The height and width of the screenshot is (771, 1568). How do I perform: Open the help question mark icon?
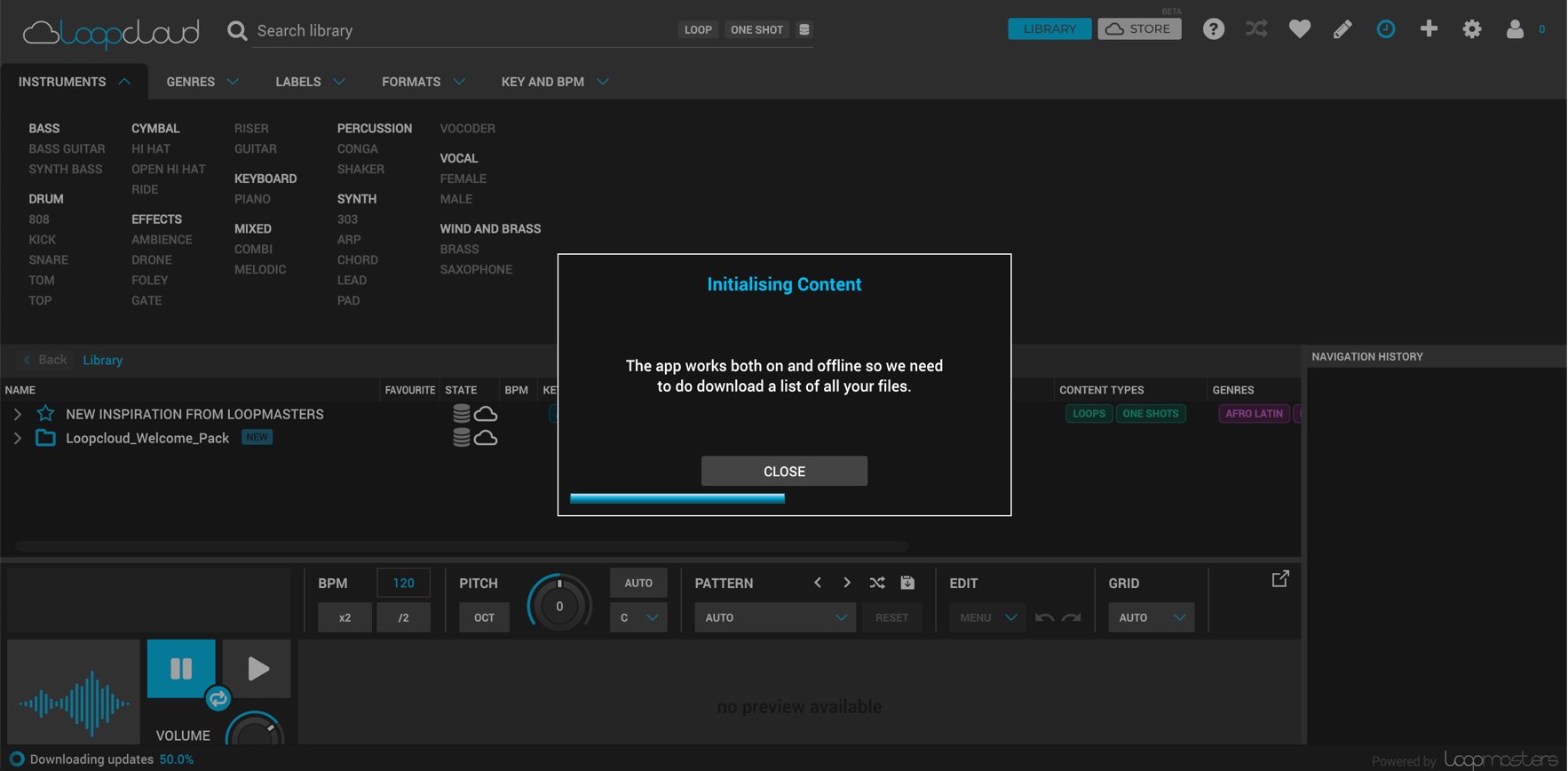coord(1213,29)
